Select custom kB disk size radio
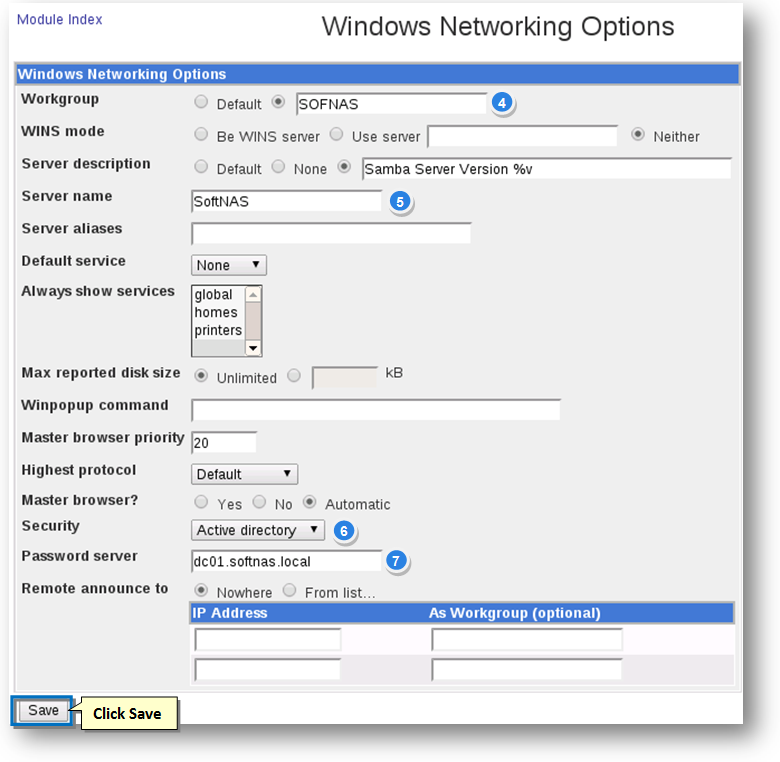 (x=294, y=376)
